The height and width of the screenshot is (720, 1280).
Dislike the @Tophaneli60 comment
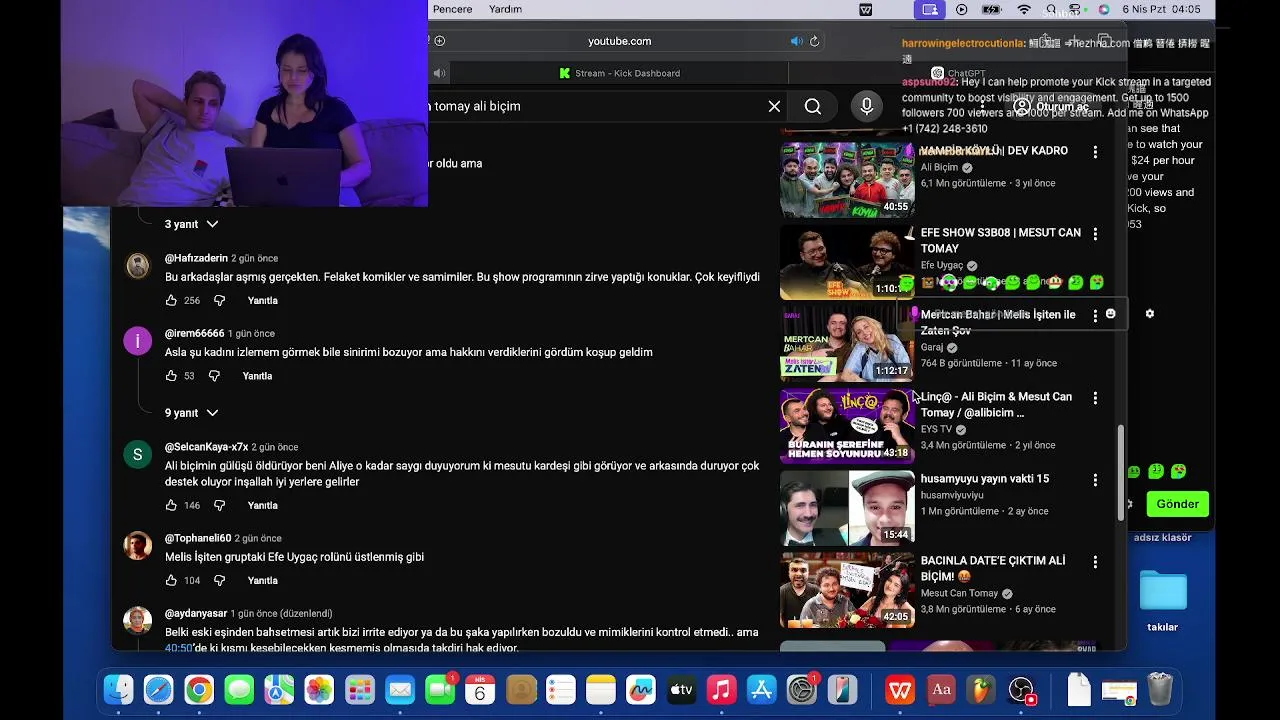pyautogui.click(x=219, y=581)
